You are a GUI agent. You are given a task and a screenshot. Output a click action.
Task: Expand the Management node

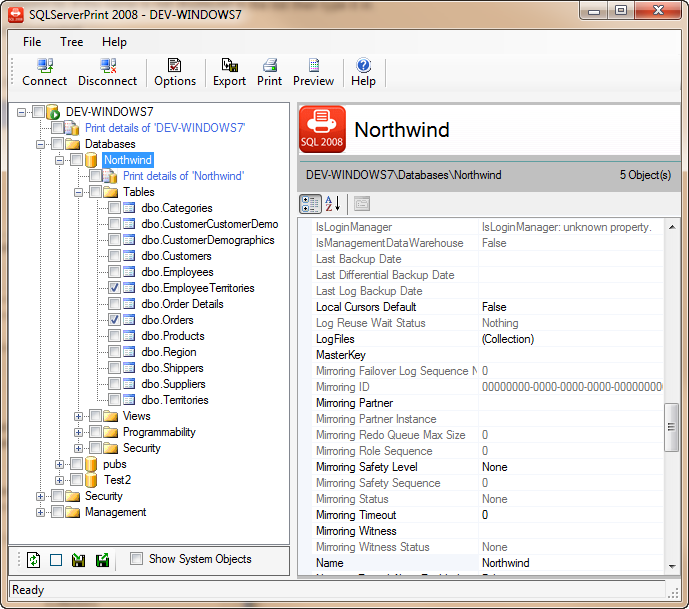tap(40, 512)
